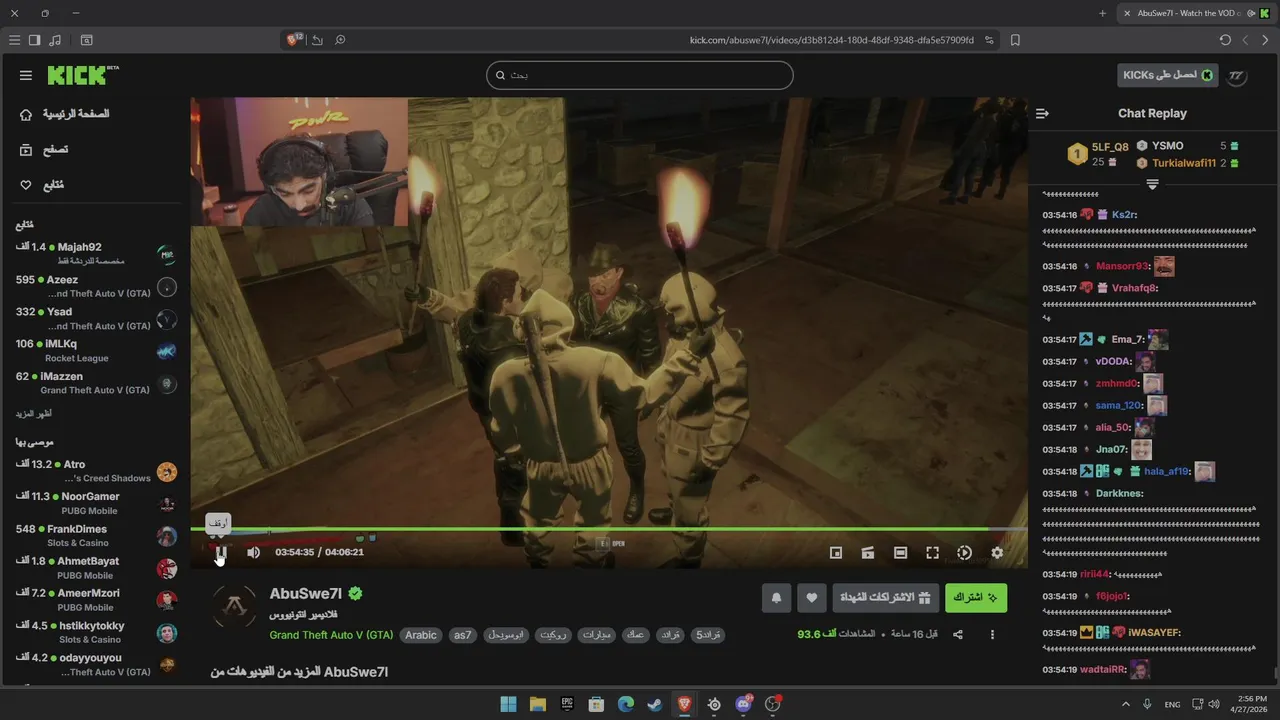Enable picture-in-picture mode for the video
1280x720 pixels.
pos(836,552)
